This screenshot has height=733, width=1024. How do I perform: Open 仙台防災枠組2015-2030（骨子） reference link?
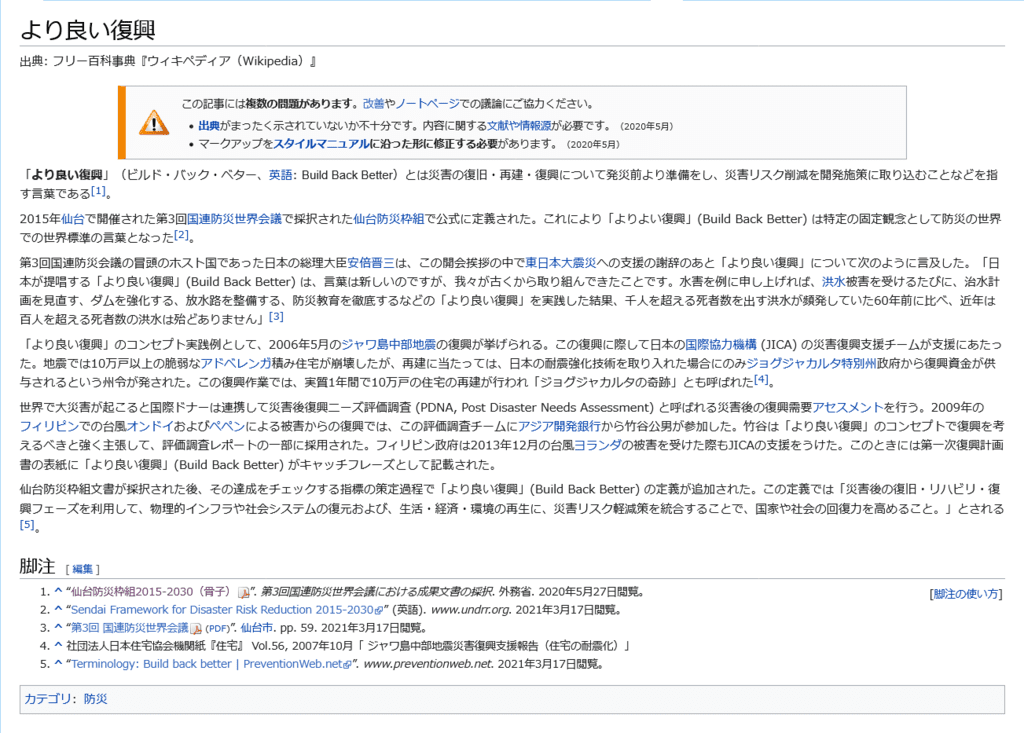[151, 592]
